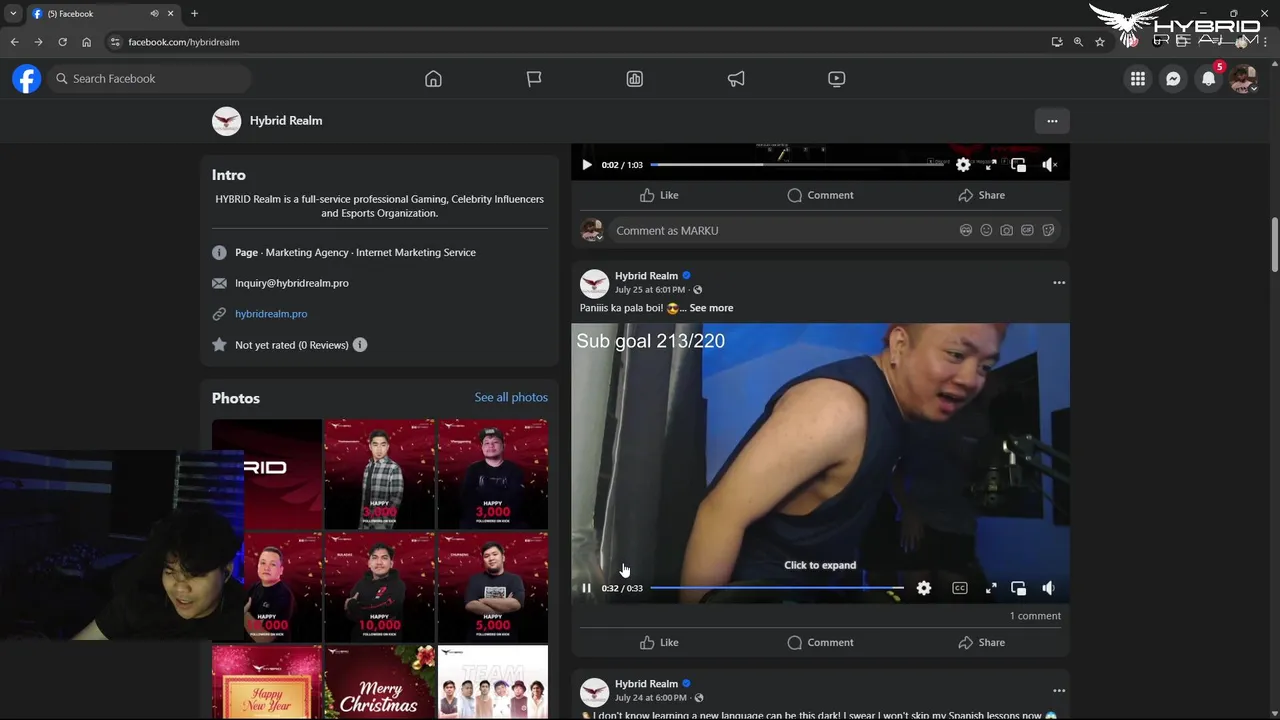
Task: Open the 'Happy 3,000' photo of standing man
Action: tap(379, 474)
